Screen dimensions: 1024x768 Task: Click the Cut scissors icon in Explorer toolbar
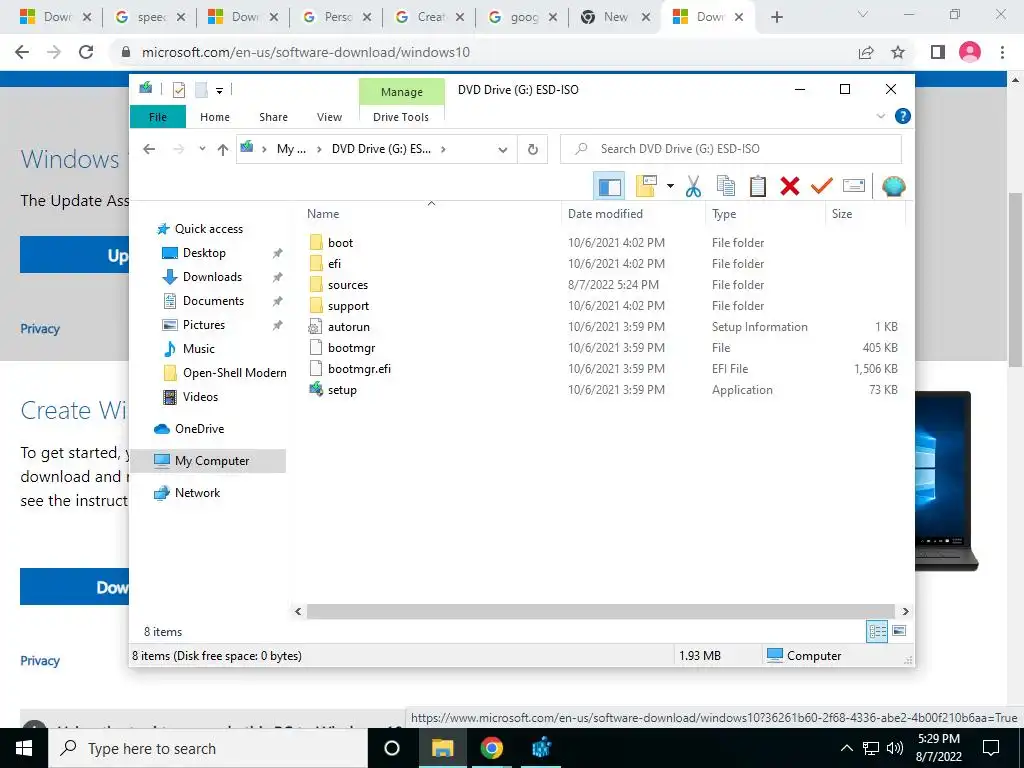(693, 186)
